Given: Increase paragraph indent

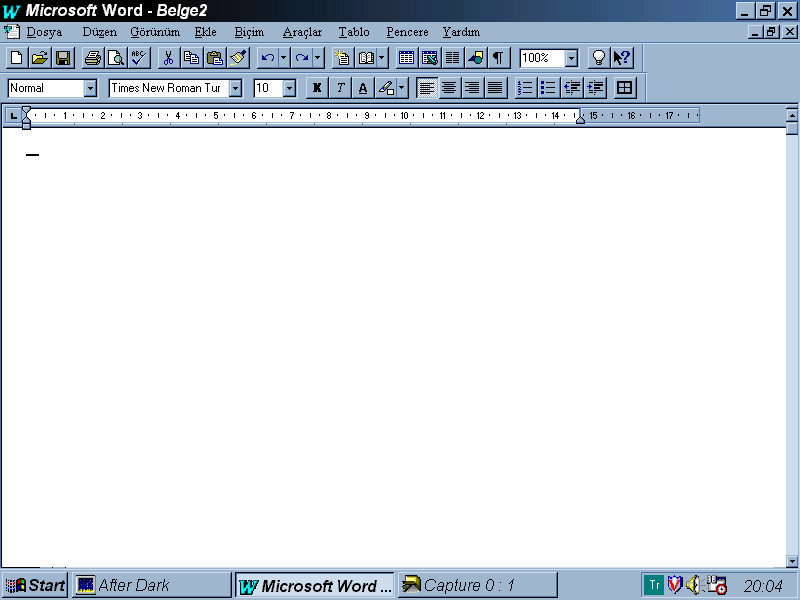Looking at the screenshot, I should 595,88.
